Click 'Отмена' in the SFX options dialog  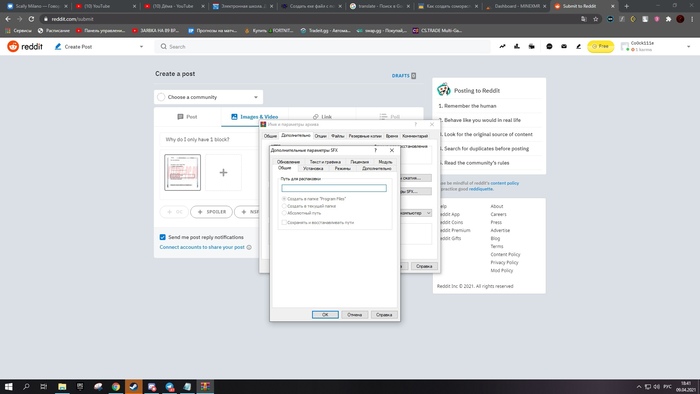click(x=354, y=315)
